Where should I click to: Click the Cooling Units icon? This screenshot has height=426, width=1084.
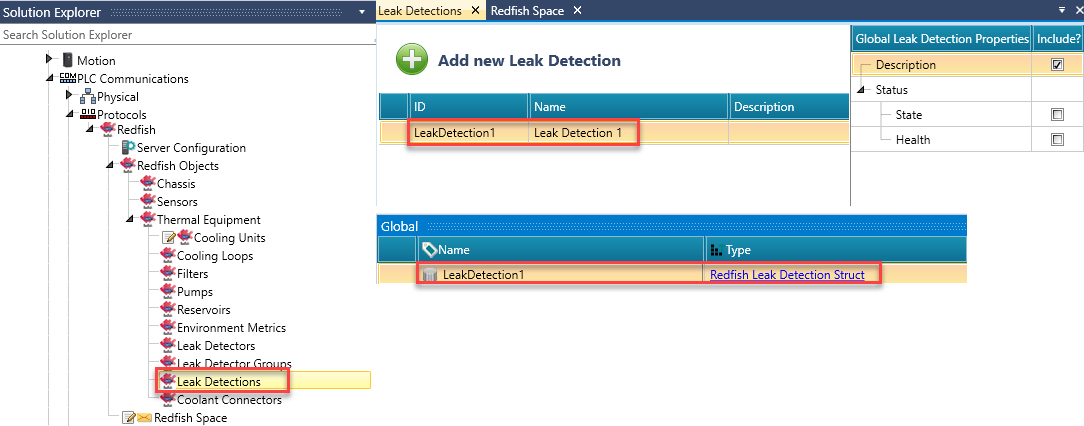pos(184,238)
